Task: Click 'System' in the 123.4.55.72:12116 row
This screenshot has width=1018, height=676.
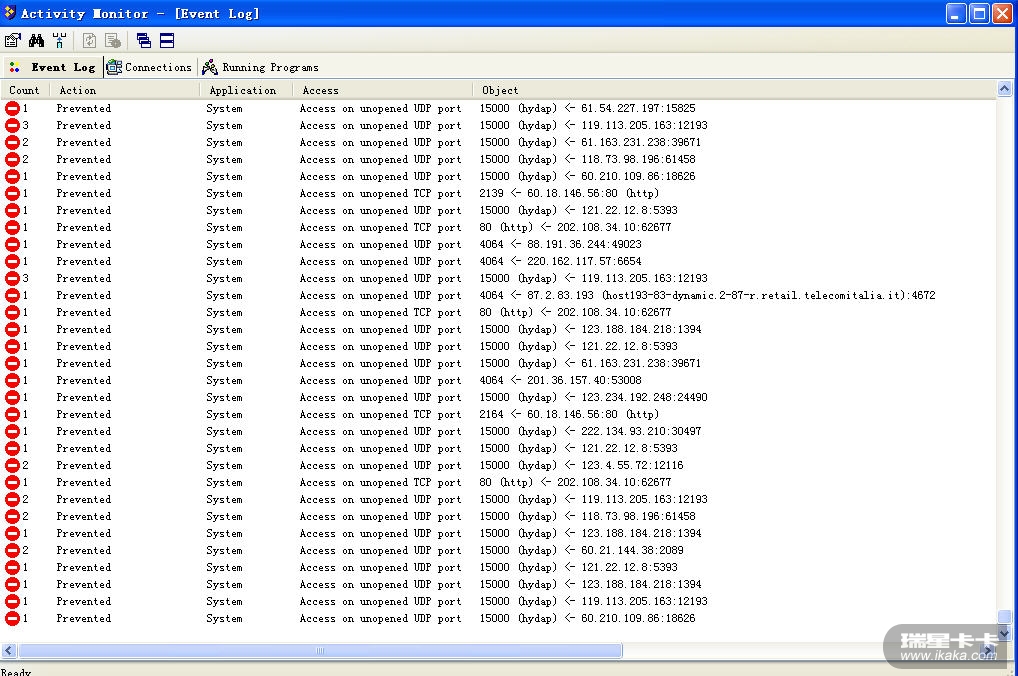Action: click(224, 466)
